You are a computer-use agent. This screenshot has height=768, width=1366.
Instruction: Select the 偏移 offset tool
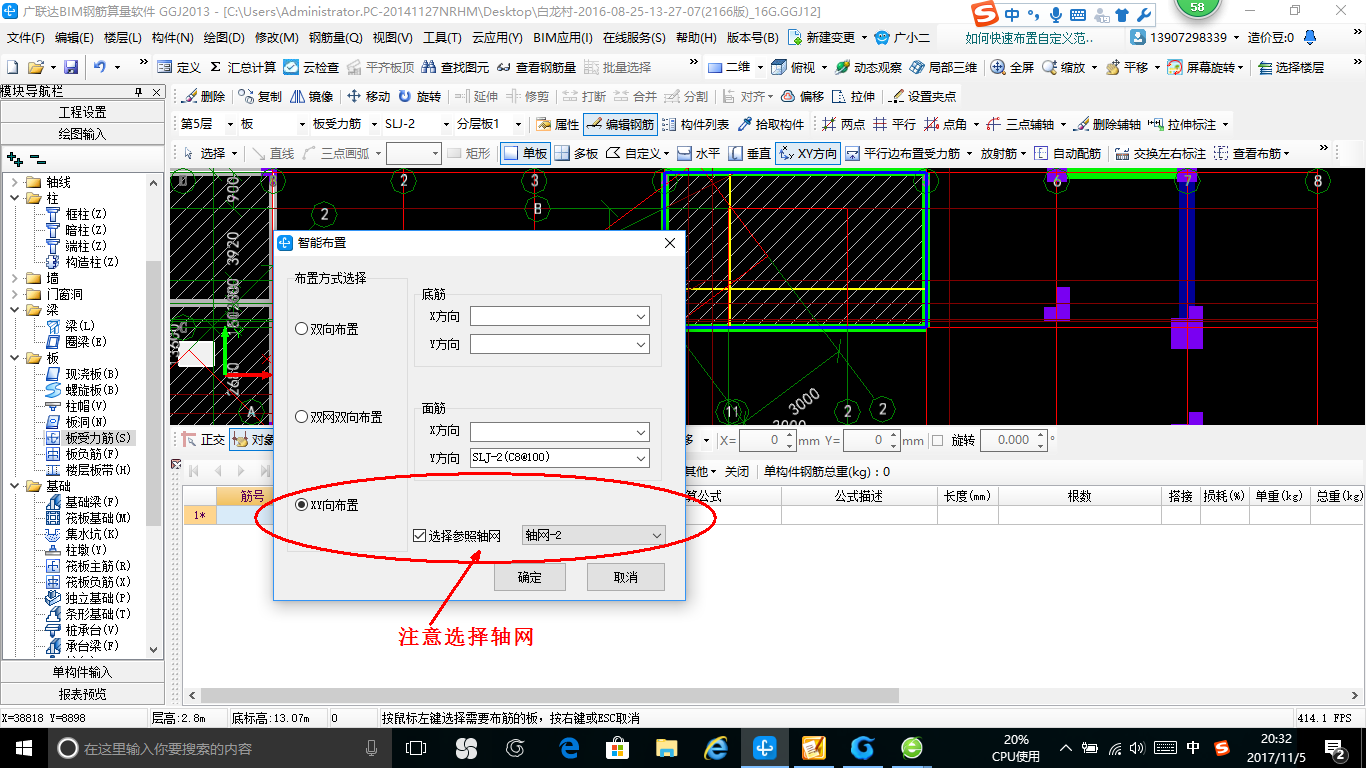802,96
